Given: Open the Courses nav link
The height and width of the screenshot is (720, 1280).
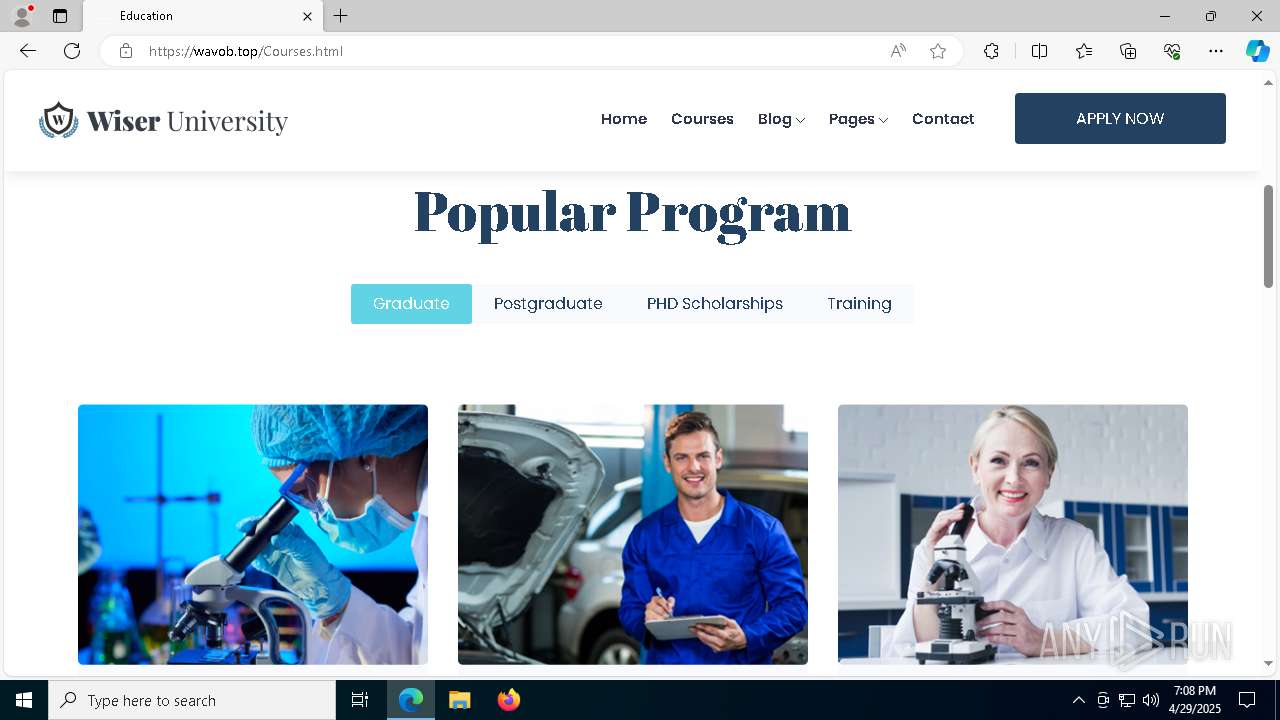Looking at the screenshot, I should (702, 119).
